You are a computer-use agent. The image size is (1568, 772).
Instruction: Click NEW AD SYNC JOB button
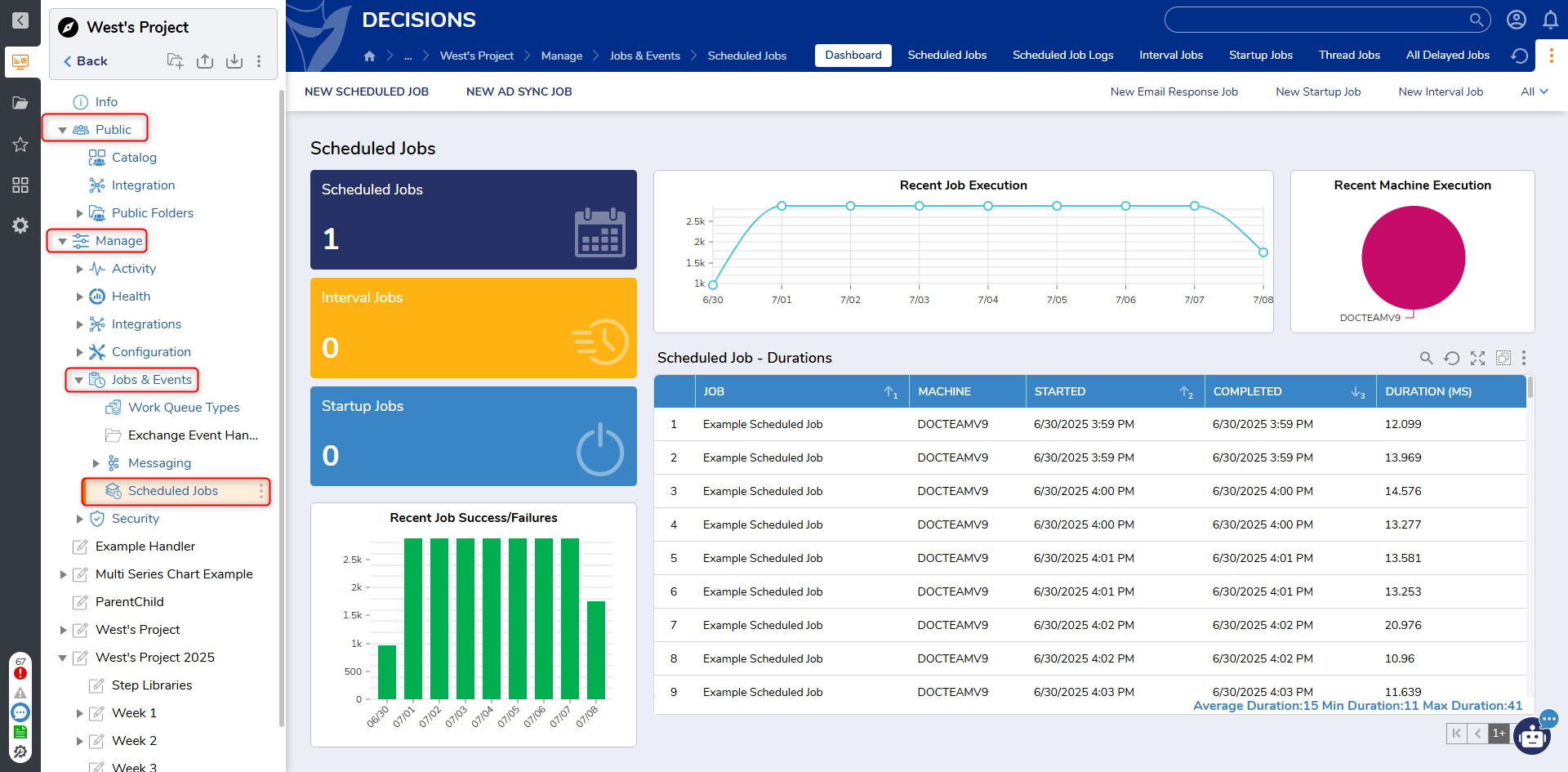519,91
